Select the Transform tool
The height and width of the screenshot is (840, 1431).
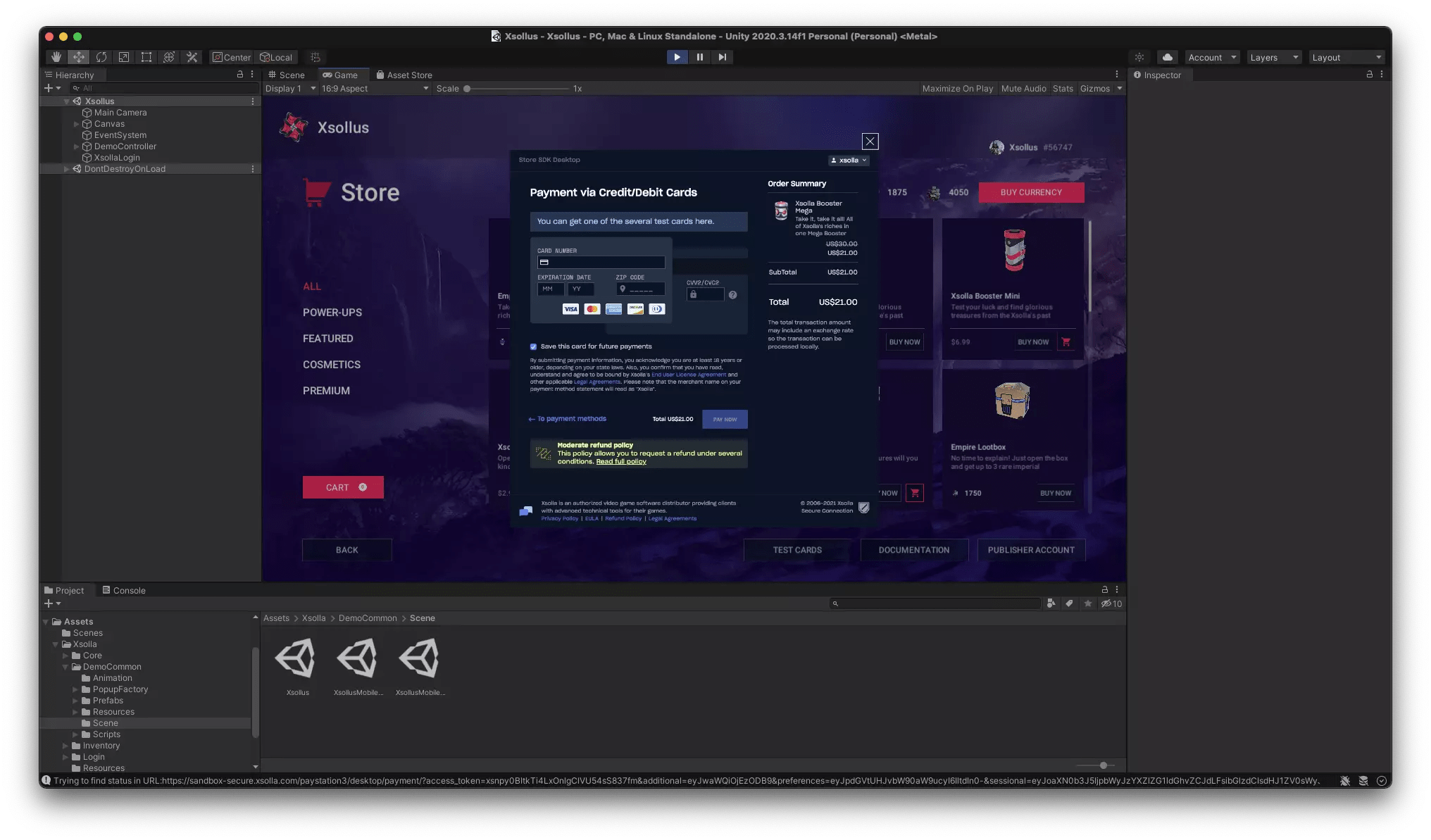[169, 57]
